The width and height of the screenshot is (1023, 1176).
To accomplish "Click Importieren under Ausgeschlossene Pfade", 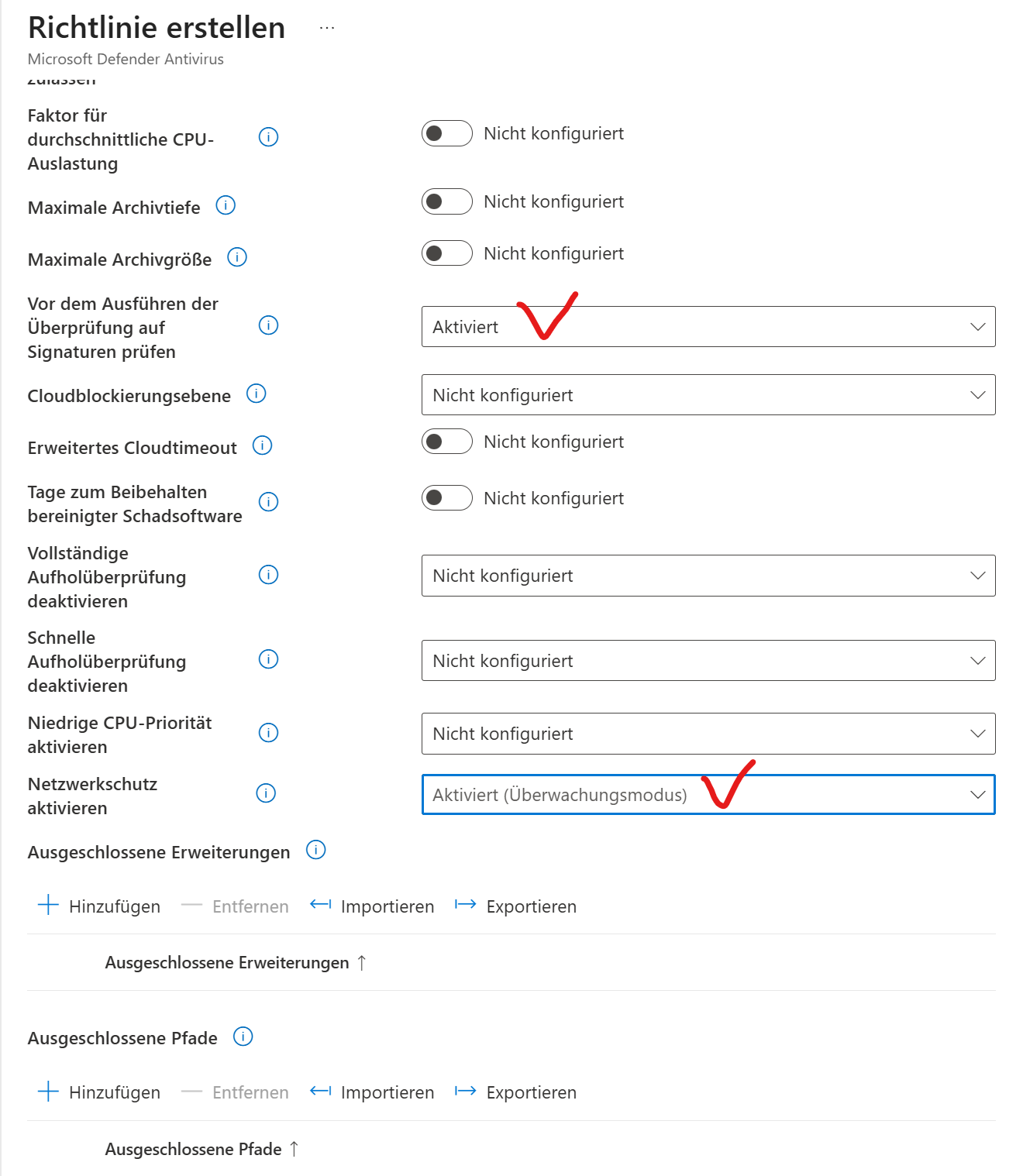I will 373,1092.
